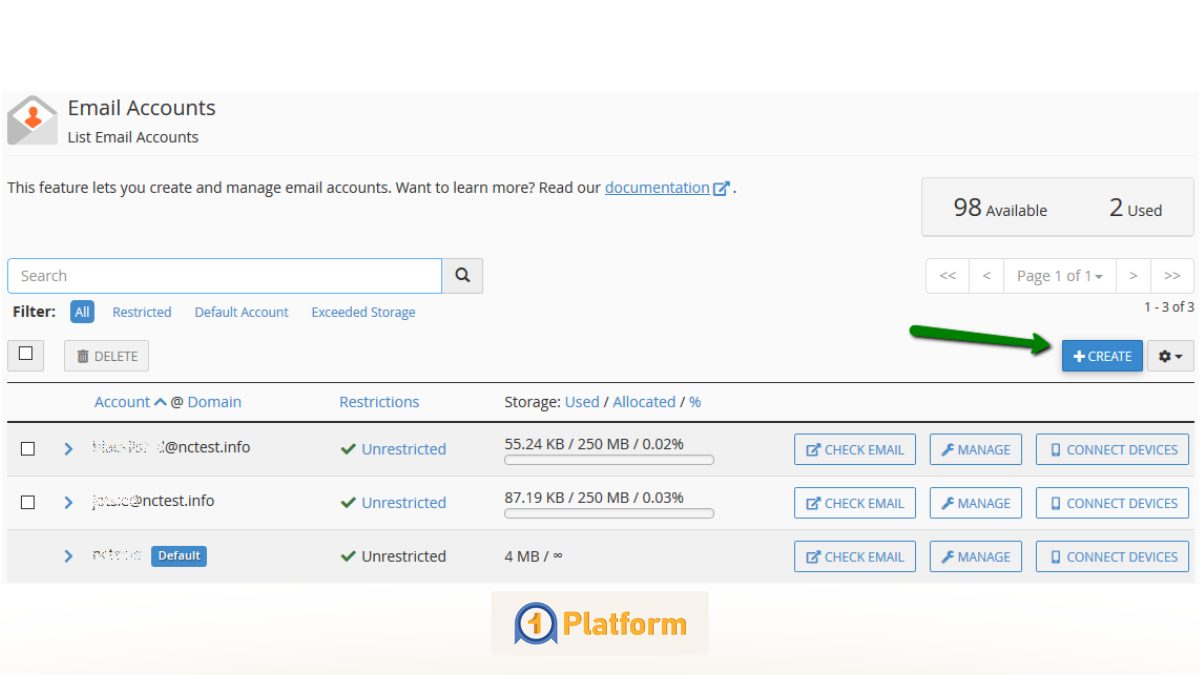Open Manage wrench icon for the second account
The image size is (1200, 675).
[946, 503]
